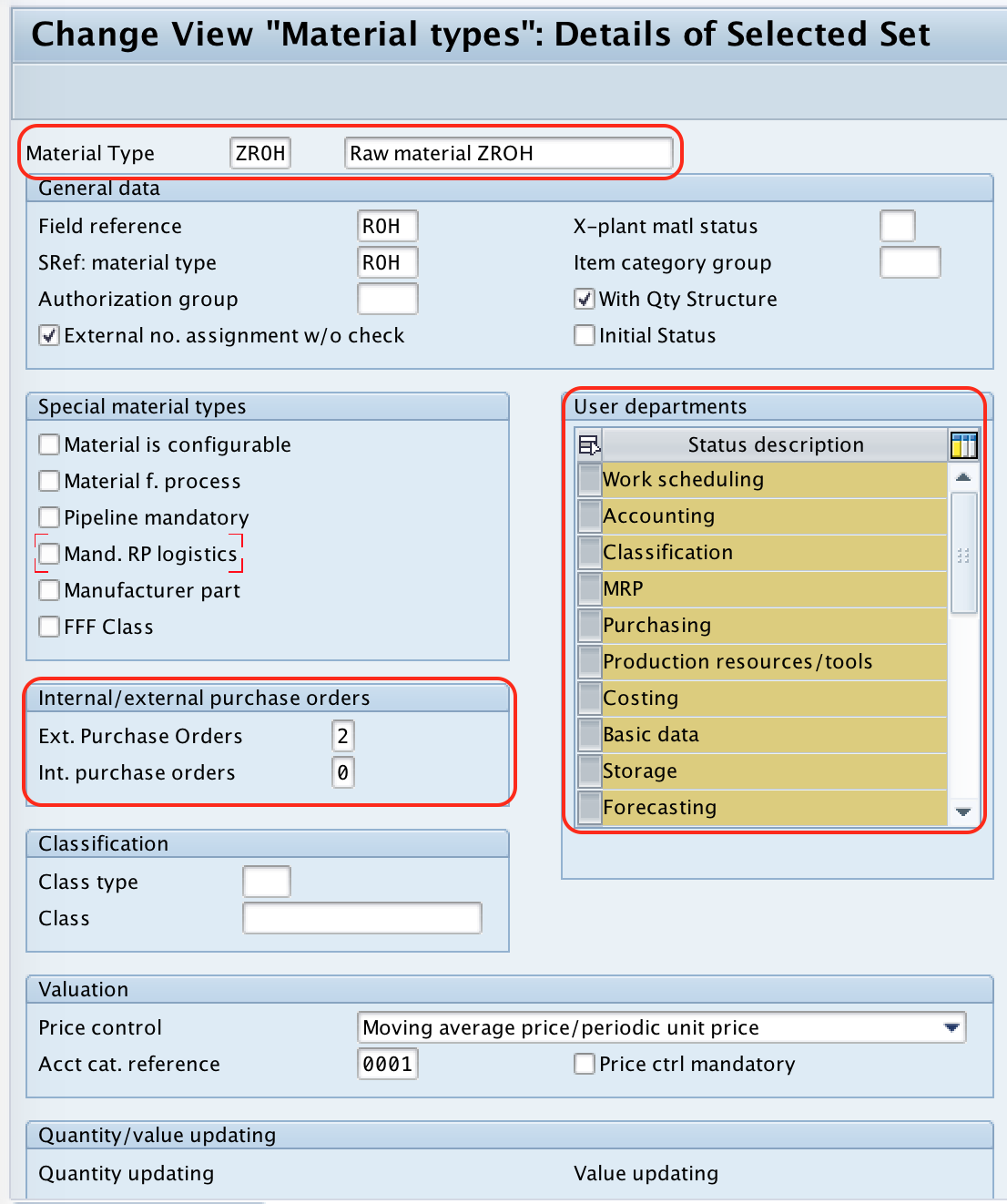The height and width of the screenshot is (1204, 1007).
Task: Click the select-all rows icon in User departments
Action: [x=589, y=444]
